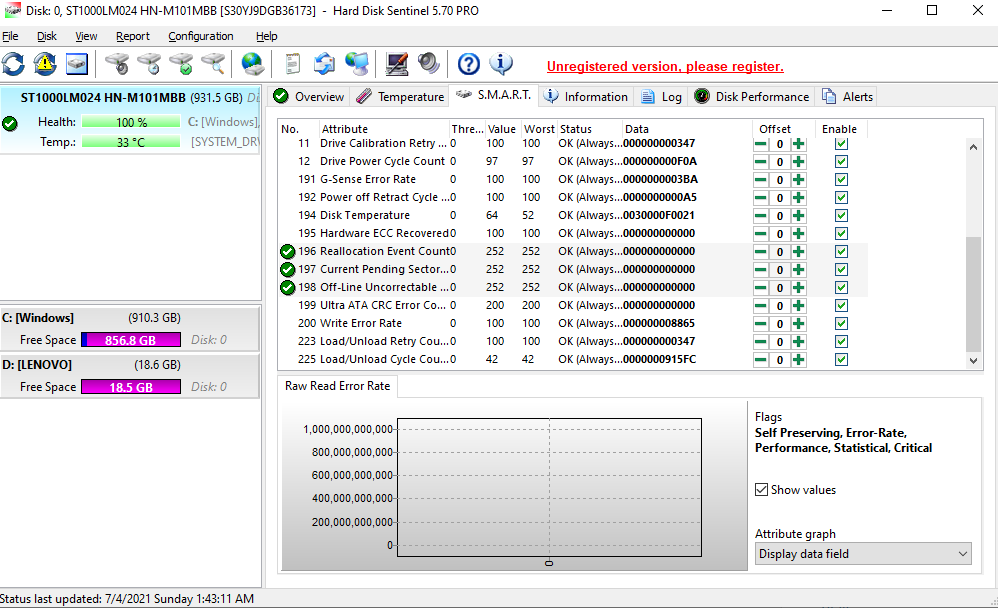Click the first disk test toolbar icon

117,64
